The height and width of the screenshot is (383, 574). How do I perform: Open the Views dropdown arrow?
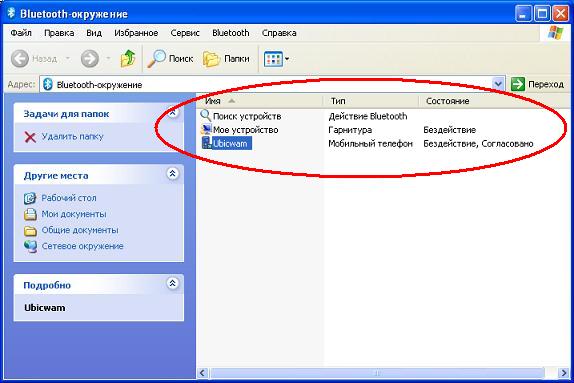[x=287, y=59]
